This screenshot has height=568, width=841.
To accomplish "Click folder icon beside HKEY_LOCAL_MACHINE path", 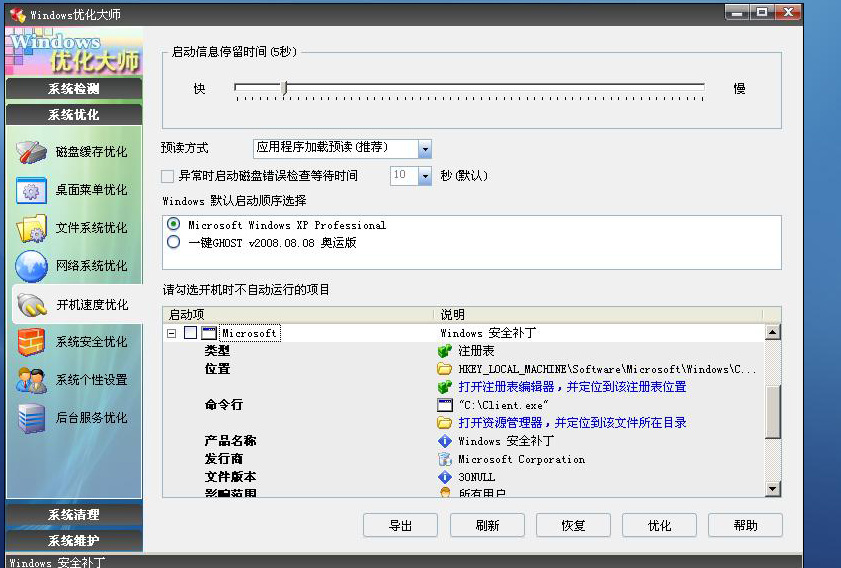I will 445,369.
